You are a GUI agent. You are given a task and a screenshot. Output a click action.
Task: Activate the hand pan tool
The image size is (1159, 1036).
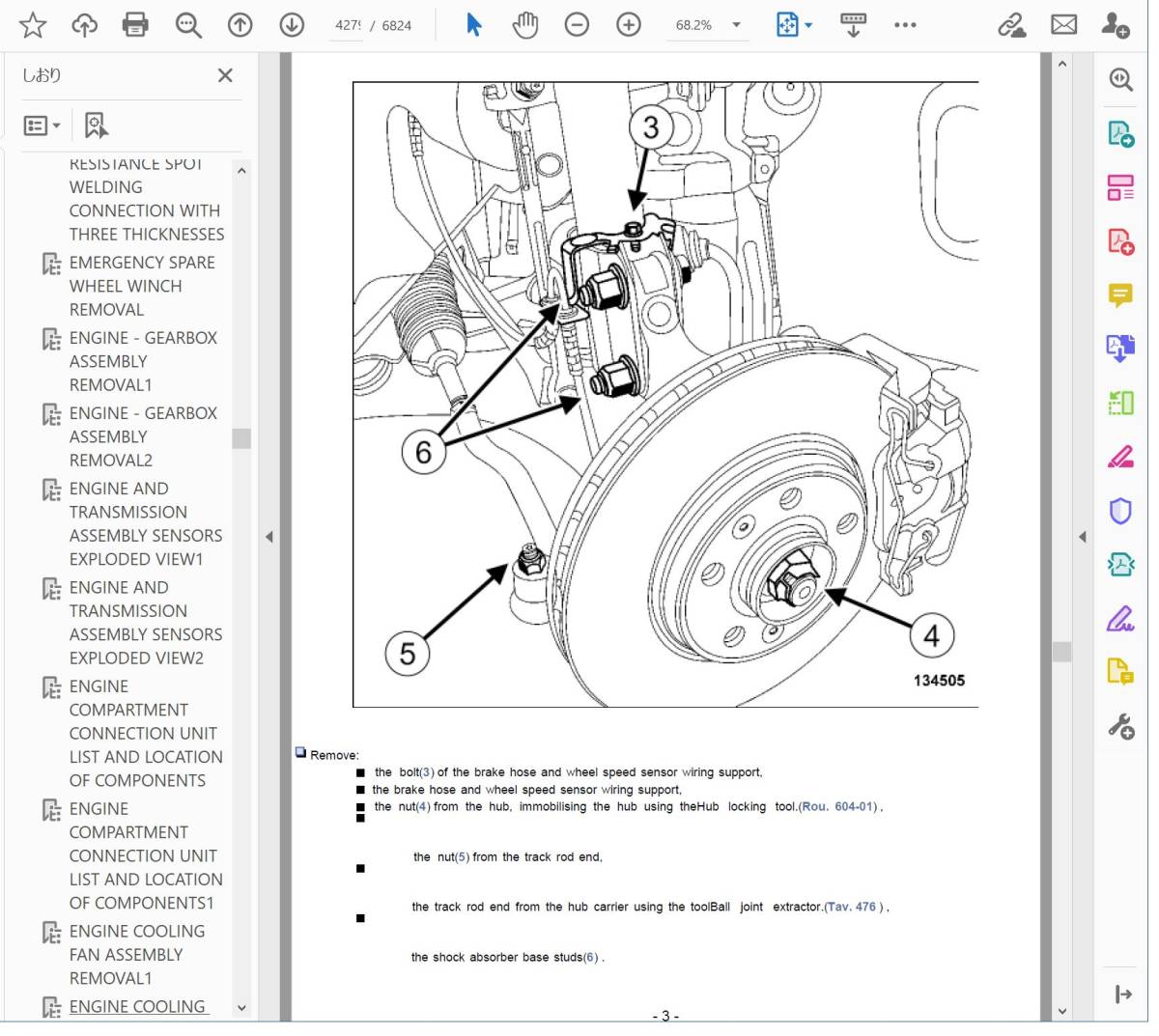[525, 25]
